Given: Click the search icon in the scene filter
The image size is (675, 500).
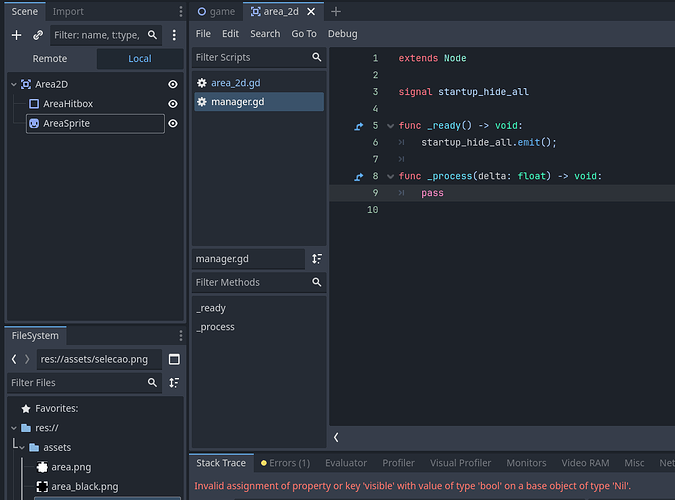Looking at the screenshot, I should (x=152, y=35).
